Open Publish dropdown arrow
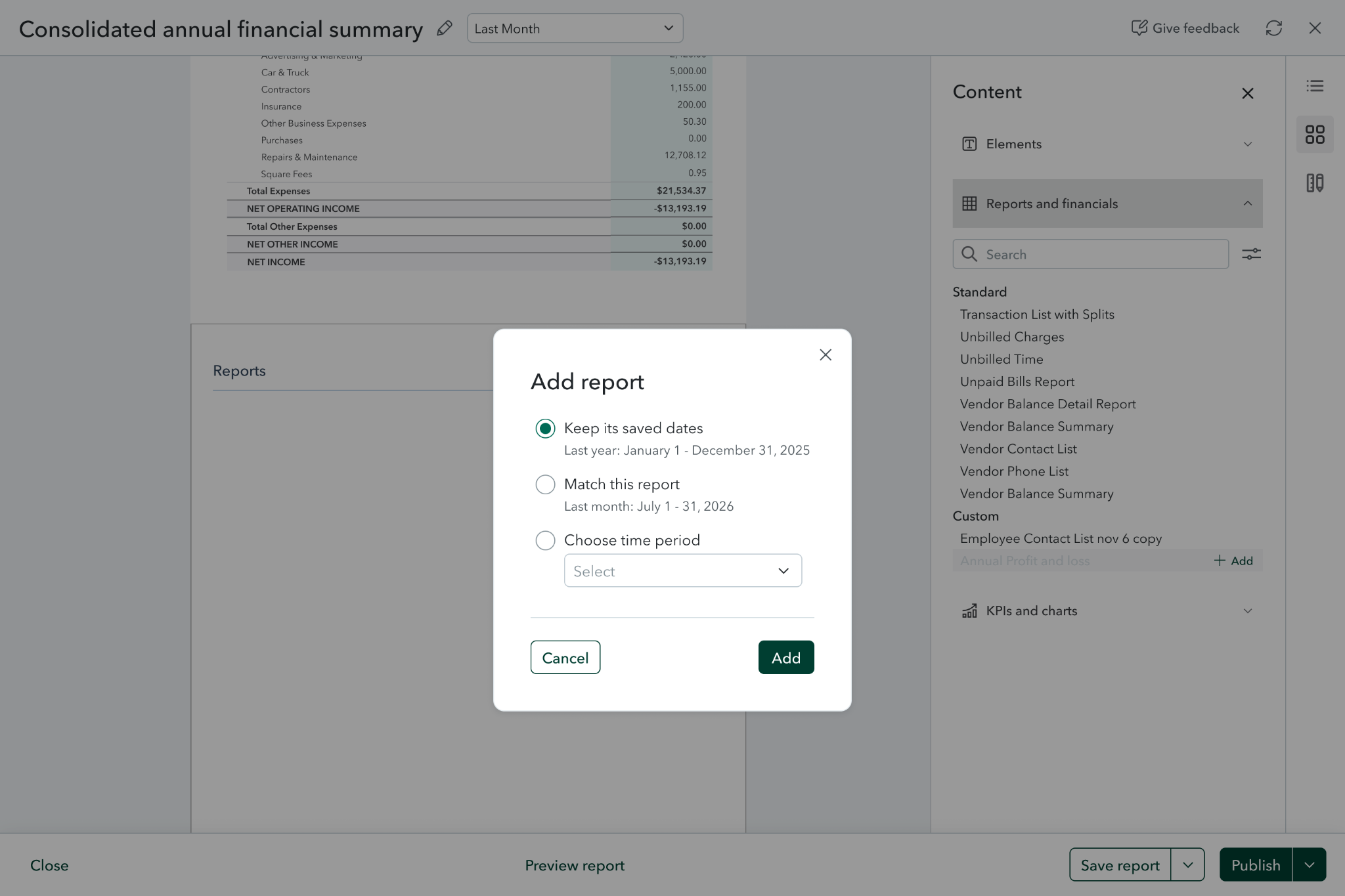This screenshot has width=1345, height=896. 1309,864
